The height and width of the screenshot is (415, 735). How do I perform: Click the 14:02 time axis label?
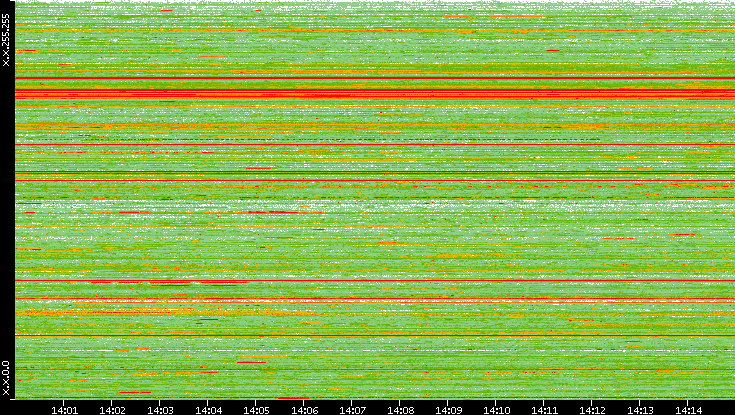[x=112, y=410]
